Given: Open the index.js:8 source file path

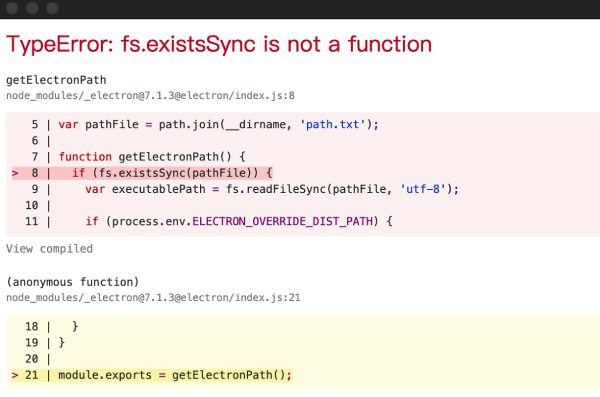Looking at the screenshot, I should (150, 95).
